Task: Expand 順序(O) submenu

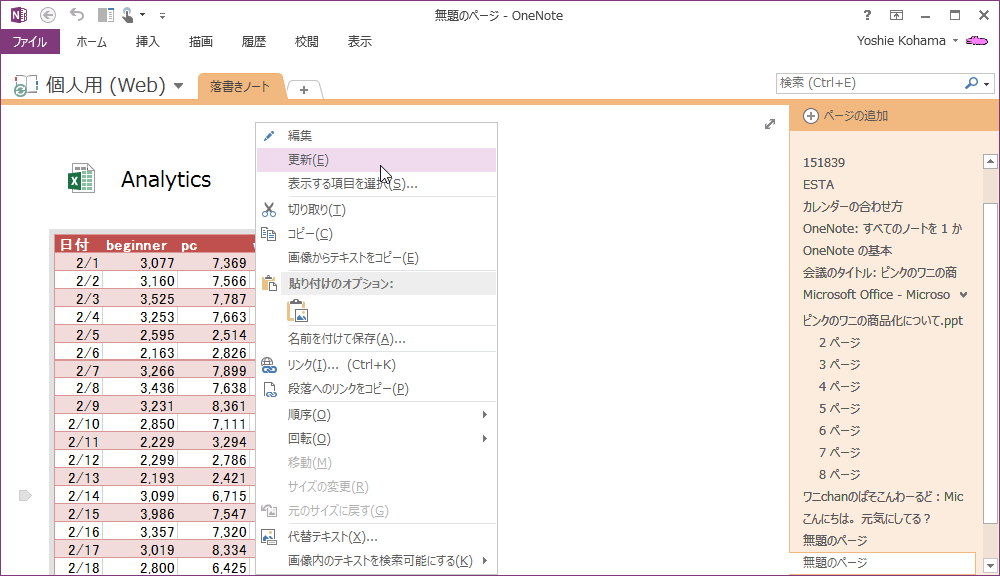Action: pos(376,415)
